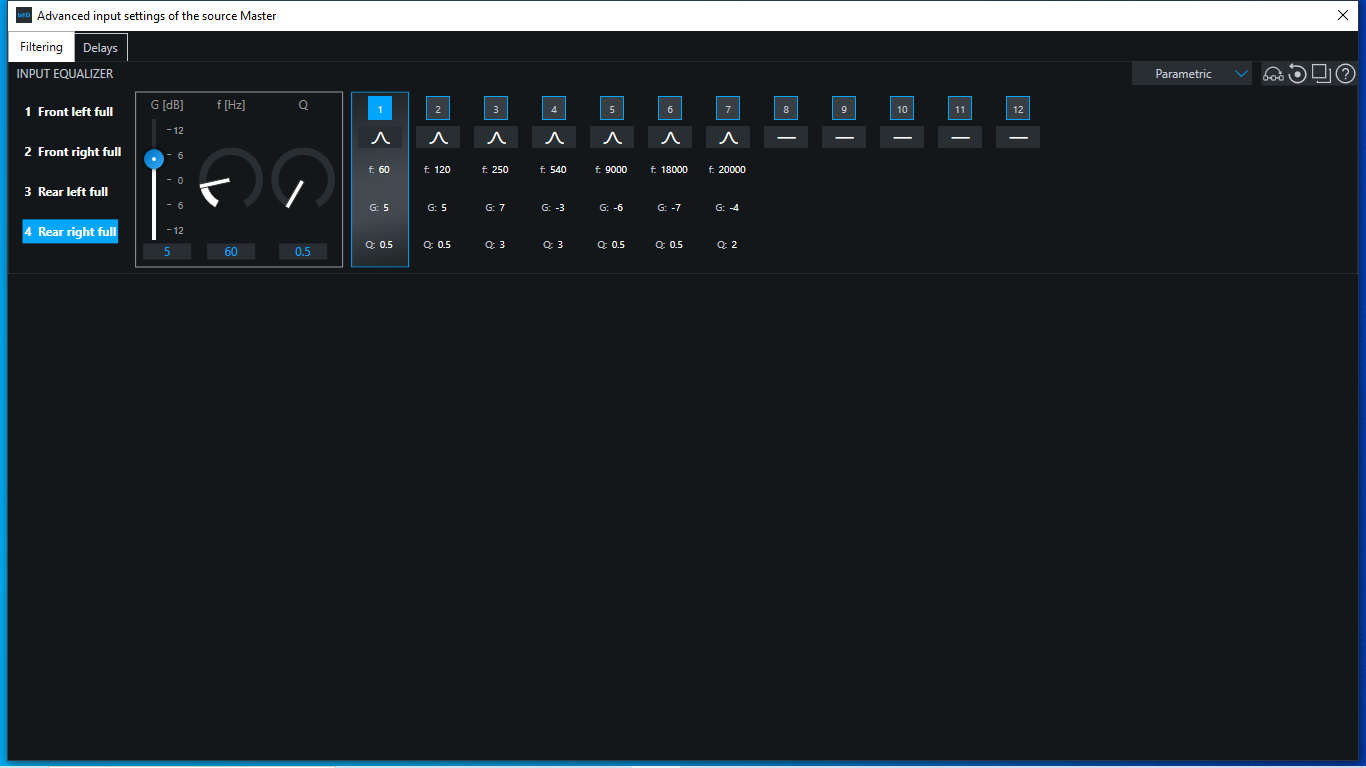The image size is (1366, 768).
Task: Click the overlapping squares copy icon
Action: pos(1321,74)
